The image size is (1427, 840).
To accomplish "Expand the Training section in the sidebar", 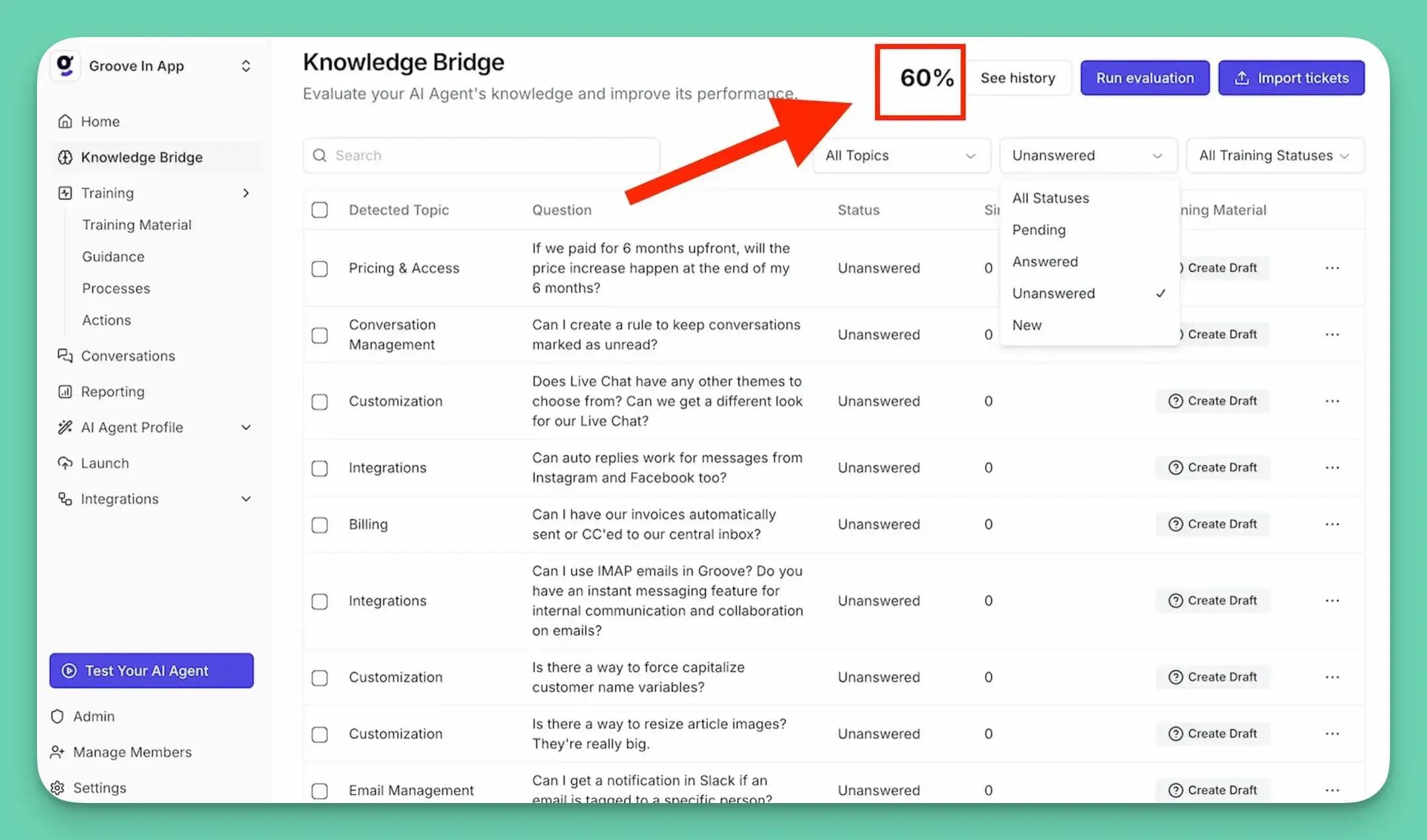I will (245, 193).
